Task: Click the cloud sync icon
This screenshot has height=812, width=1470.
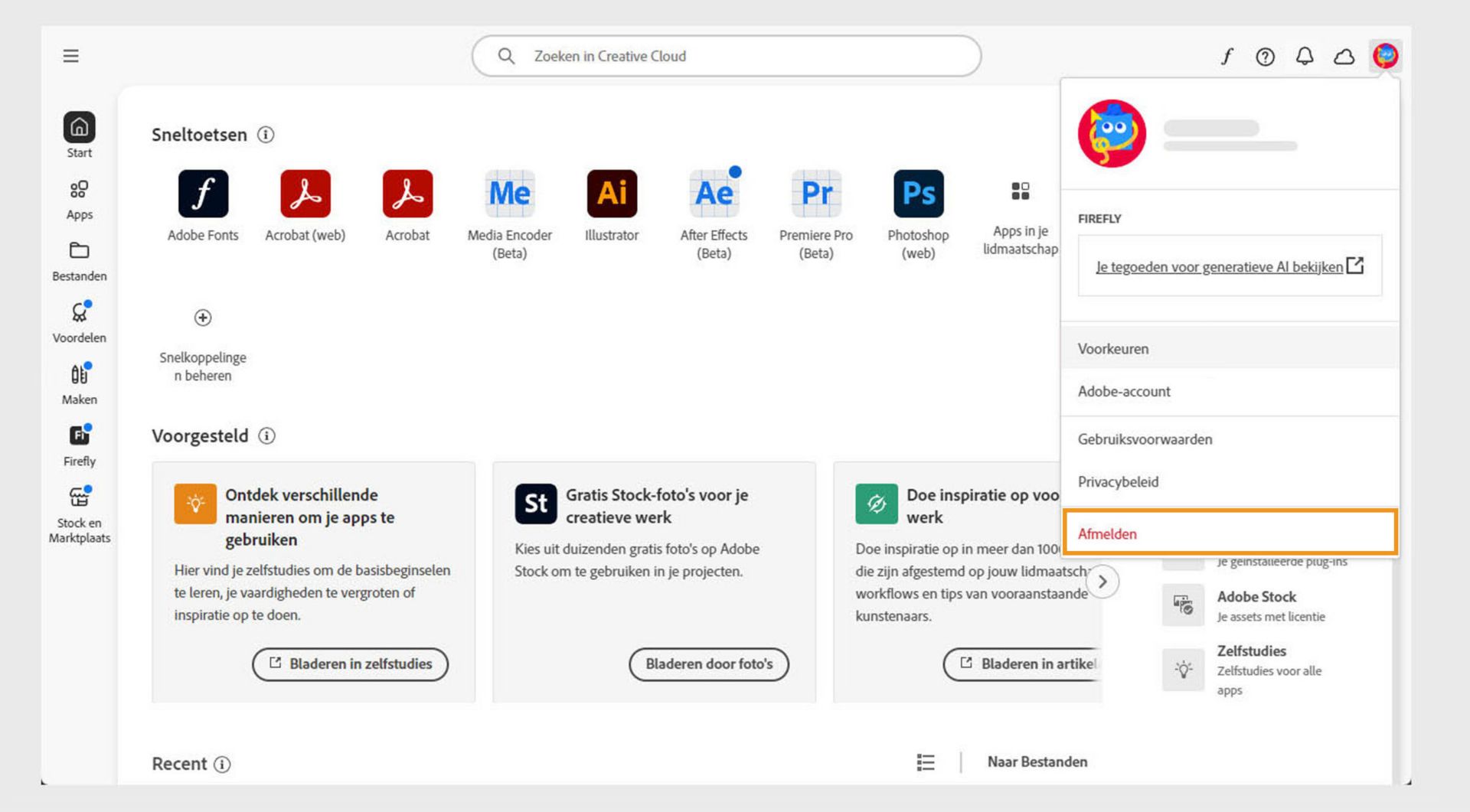Action: point(1344,56)
